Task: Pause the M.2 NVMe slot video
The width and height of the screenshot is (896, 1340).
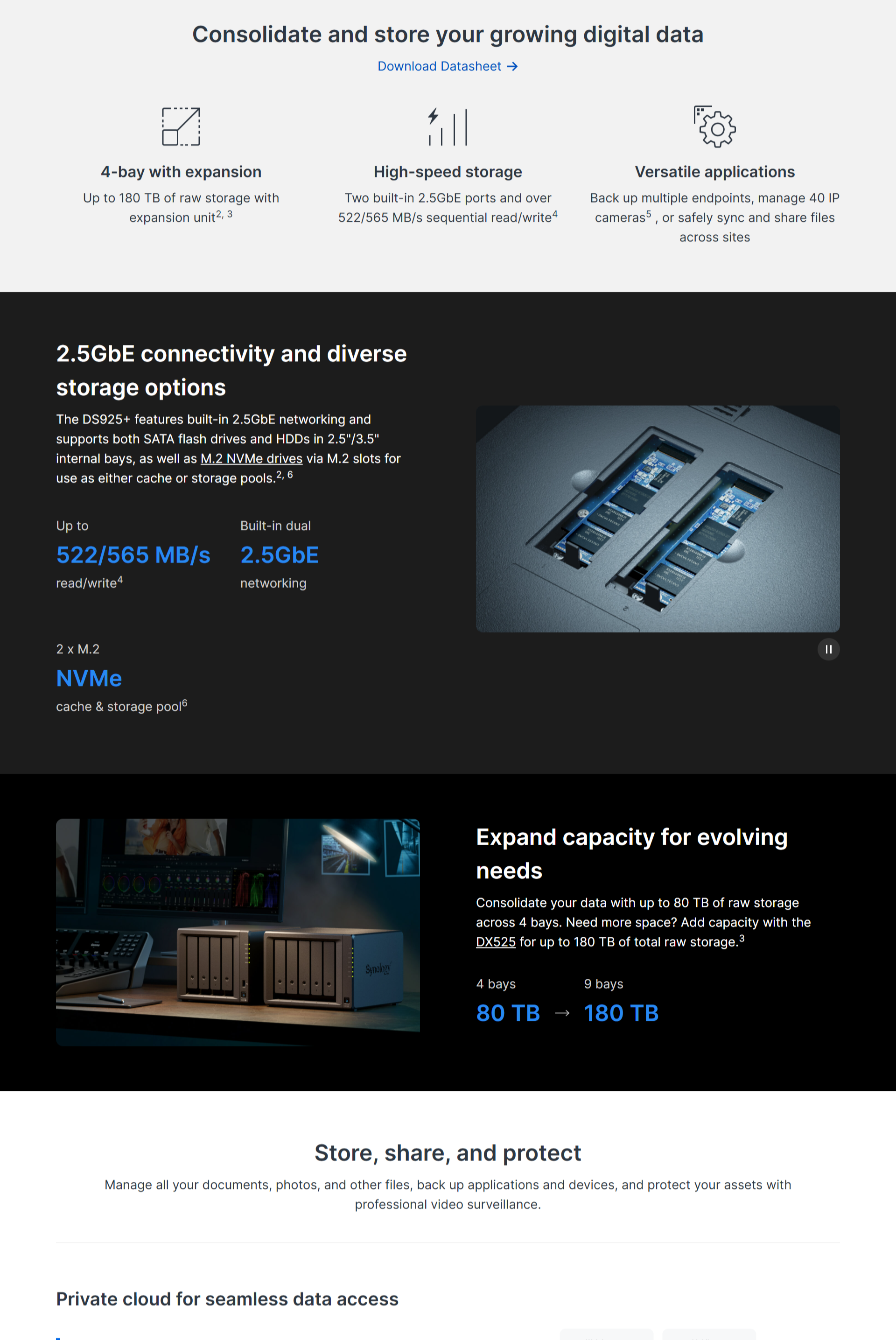Action: pyautogui.click(x=828, y=649)
